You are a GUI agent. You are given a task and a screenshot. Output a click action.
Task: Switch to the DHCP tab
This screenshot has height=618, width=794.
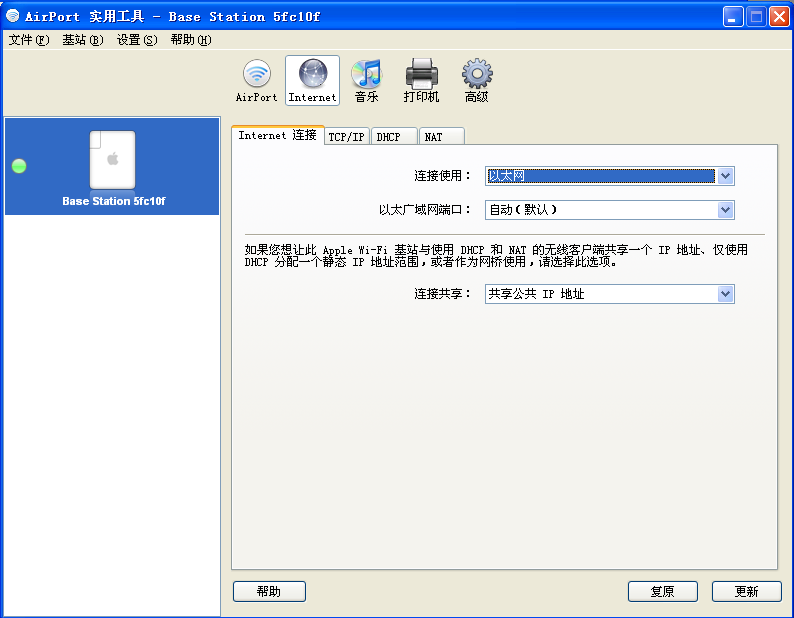pos(394,137)
